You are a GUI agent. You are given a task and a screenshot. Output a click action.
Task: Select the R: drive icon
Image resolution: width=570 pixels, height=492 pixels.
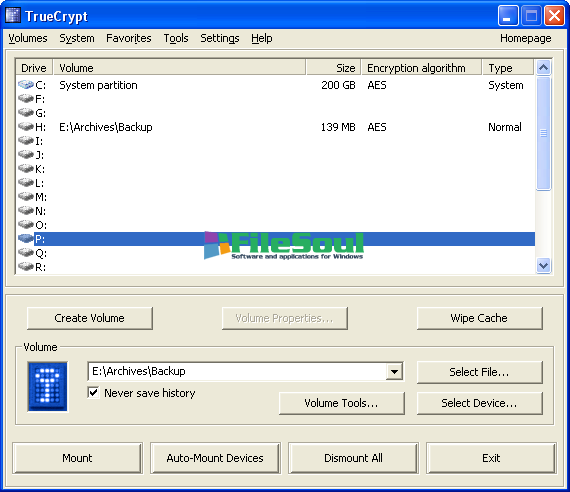(x=26, y=267)
